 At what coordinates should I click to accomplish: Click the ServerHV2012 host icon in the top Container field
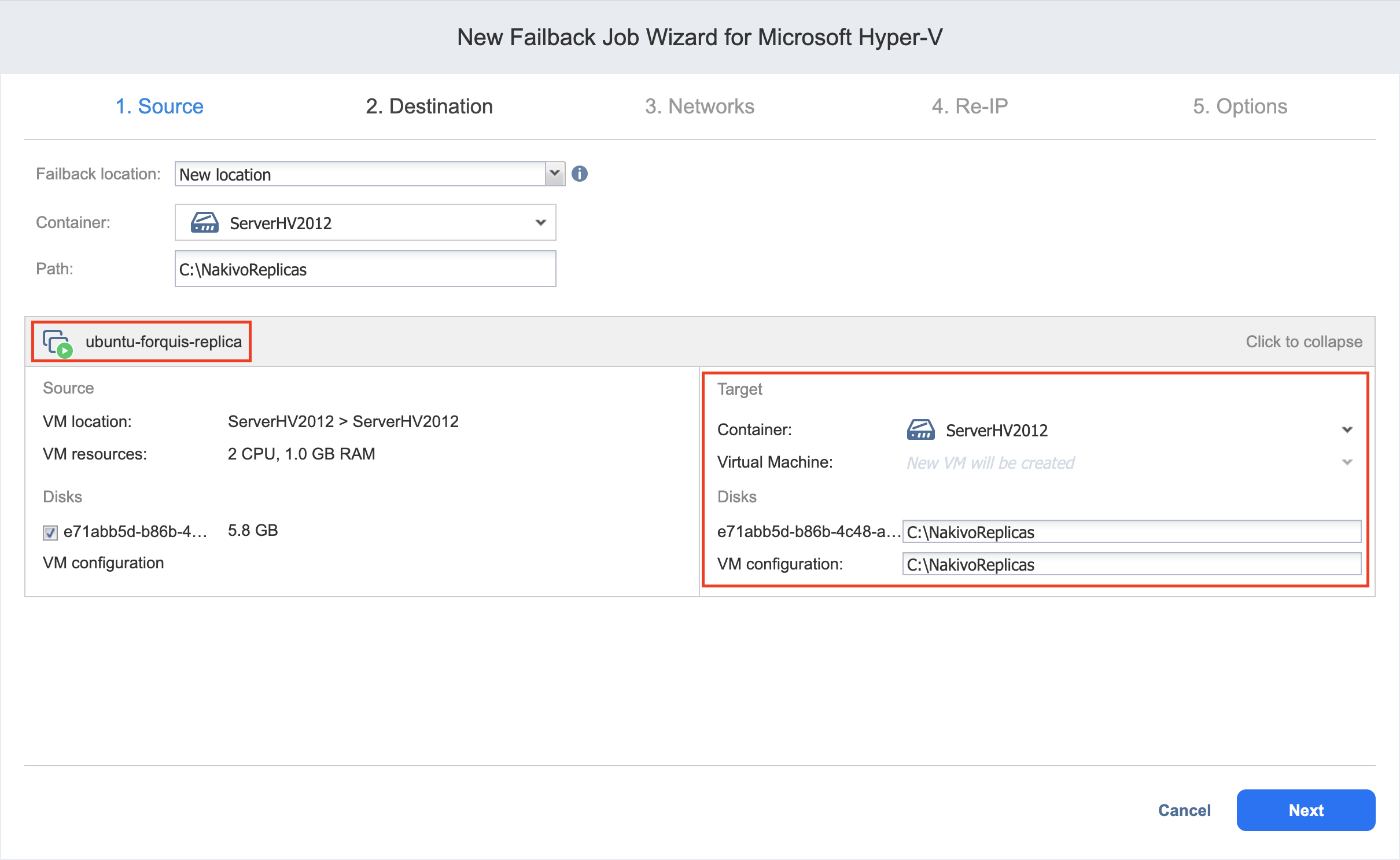204,222
